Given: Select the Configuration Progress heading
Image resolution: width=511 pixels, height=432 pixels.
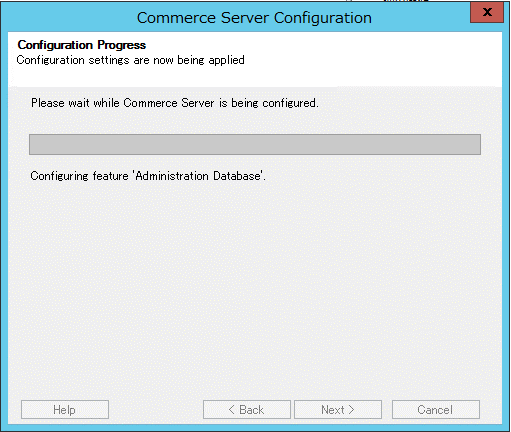Looking at the screenshot, I should tap(82, 45).
